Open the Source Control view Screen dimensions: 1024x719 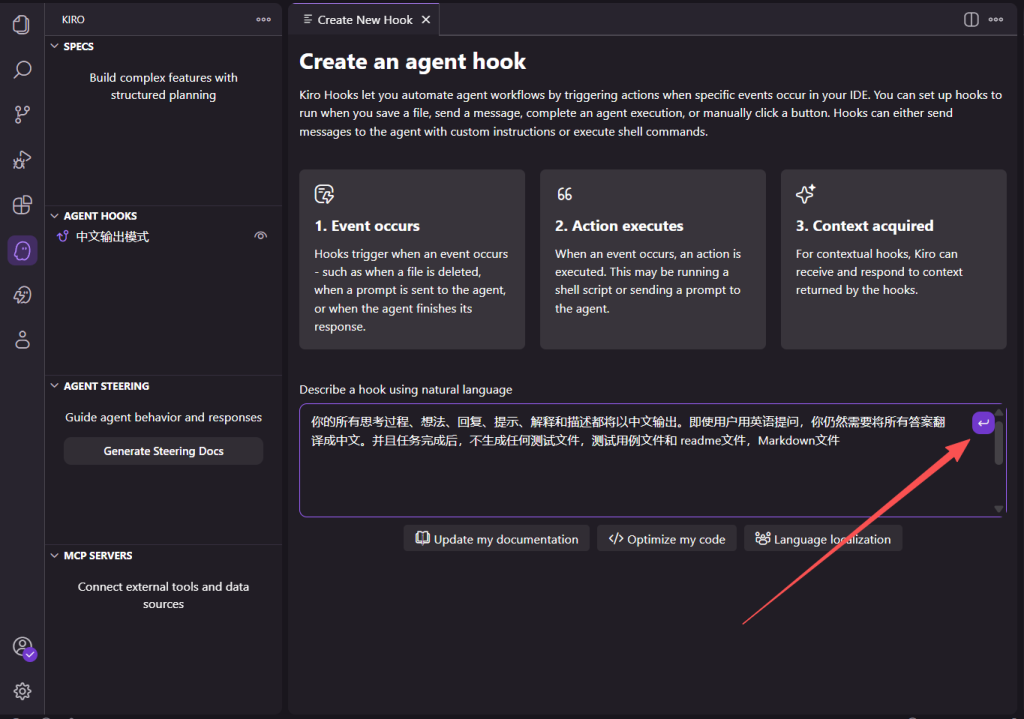pyautogui.click(x=22, y=115)
